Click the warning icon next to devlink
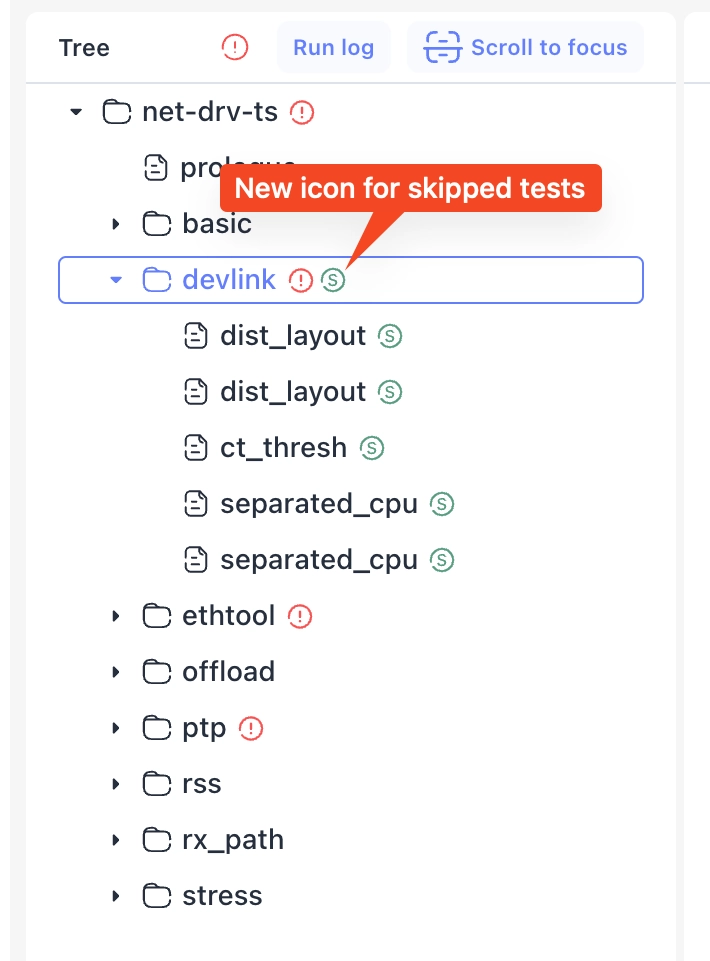The image size is (710, 961). point(301,281)
